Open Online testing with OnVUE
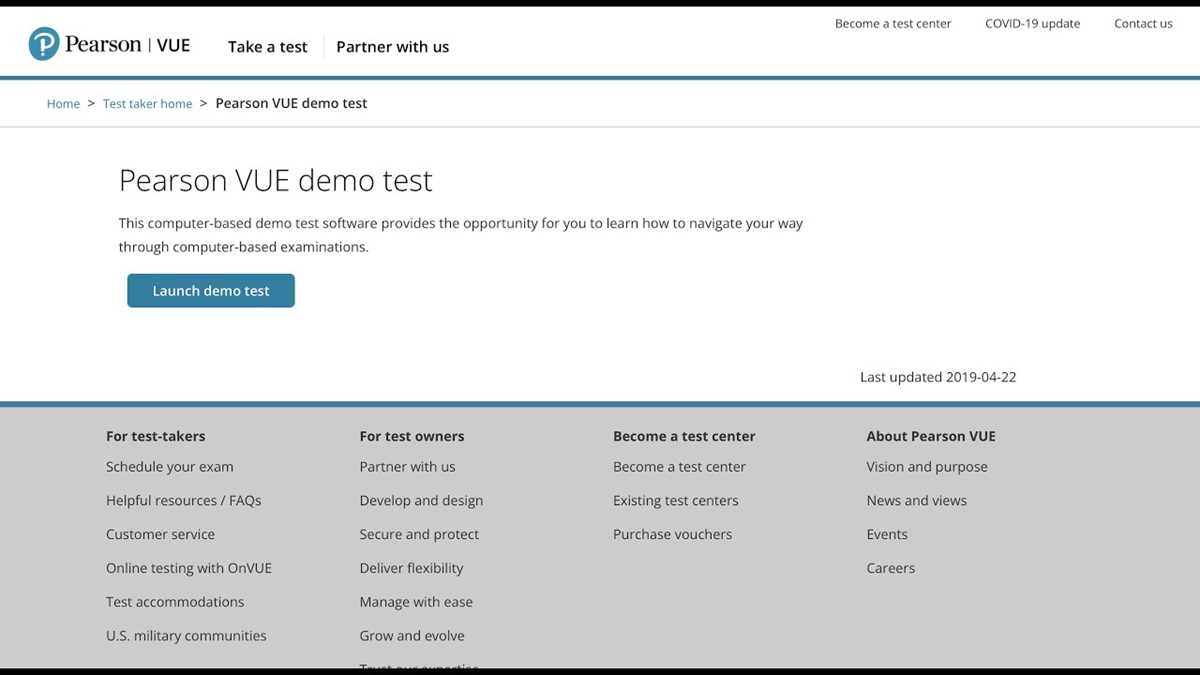This screenshot has height=675, width=1200. [189, 568]
